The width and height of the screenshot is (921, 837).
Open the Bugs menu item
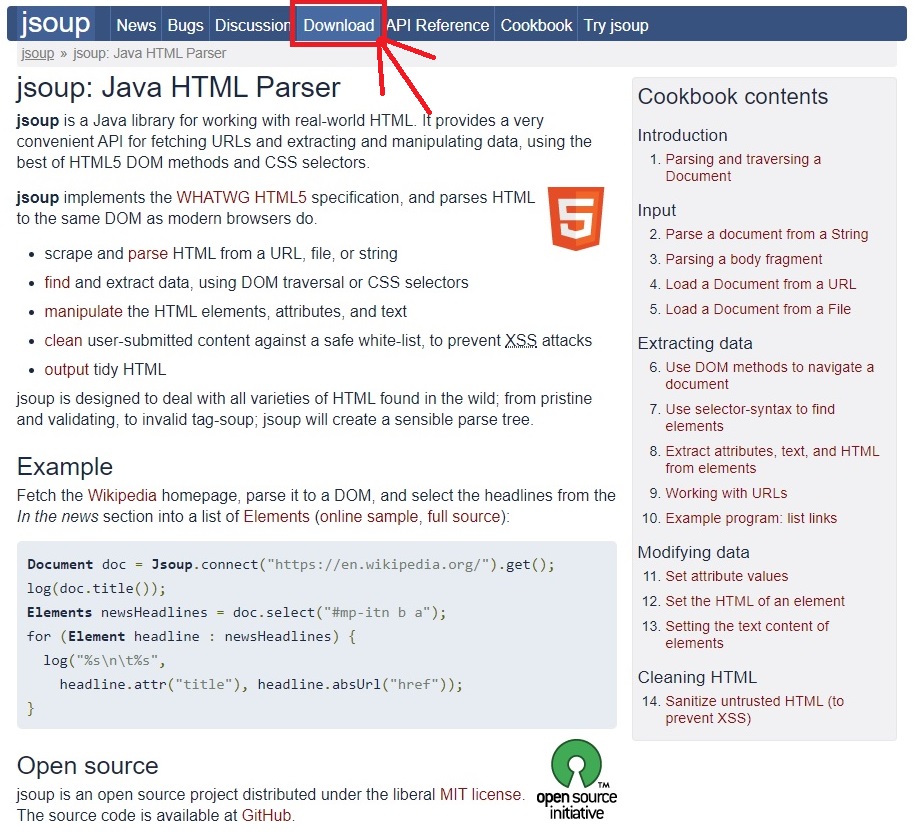pyautogui.click(x=185, y=25)
